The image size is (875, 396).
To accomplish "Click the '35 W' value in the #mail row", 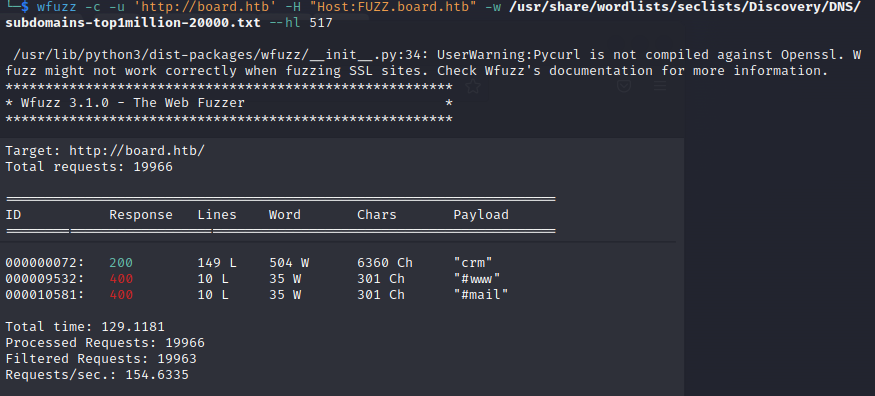I will 285,294.
